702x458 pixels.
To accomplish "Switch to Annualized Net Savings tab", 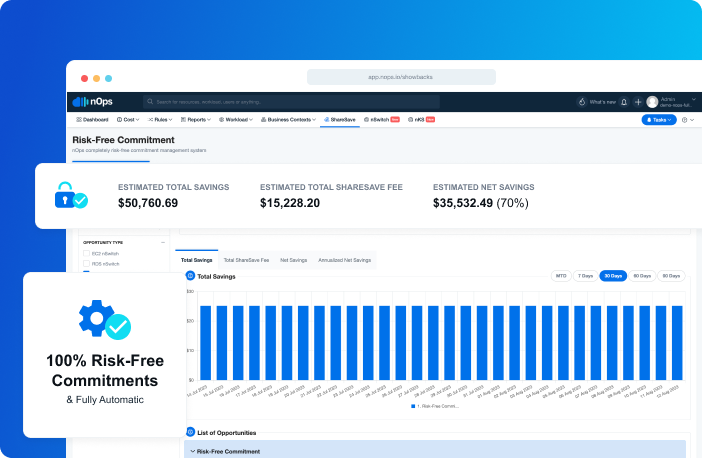I will (x=344, y=260).
